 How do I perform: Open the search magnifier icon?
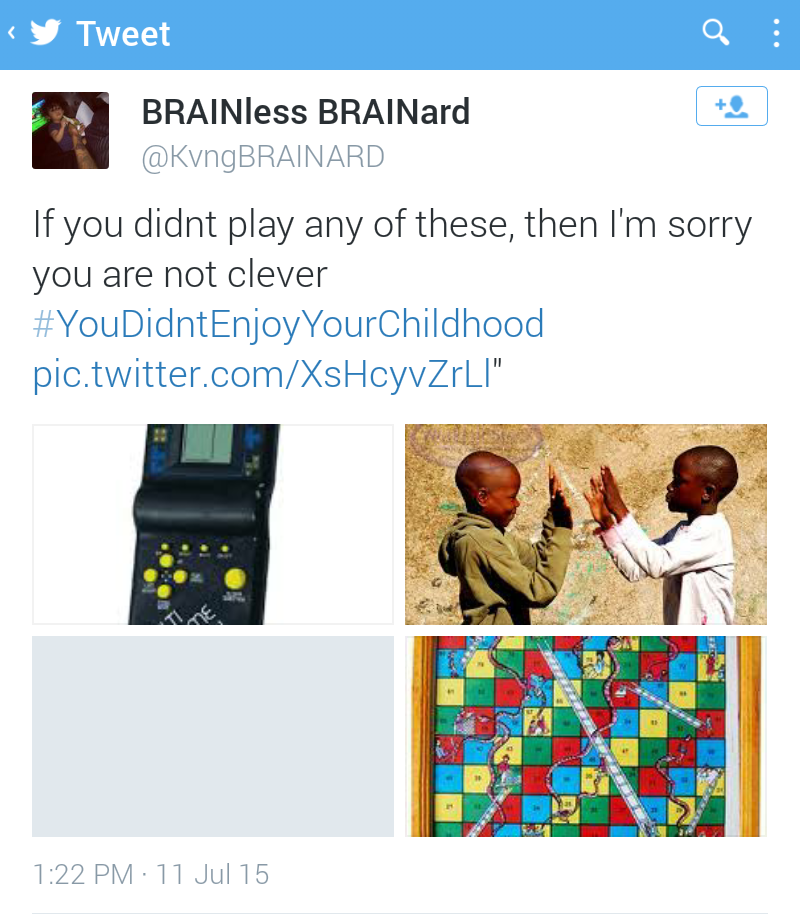pos(715,32)
